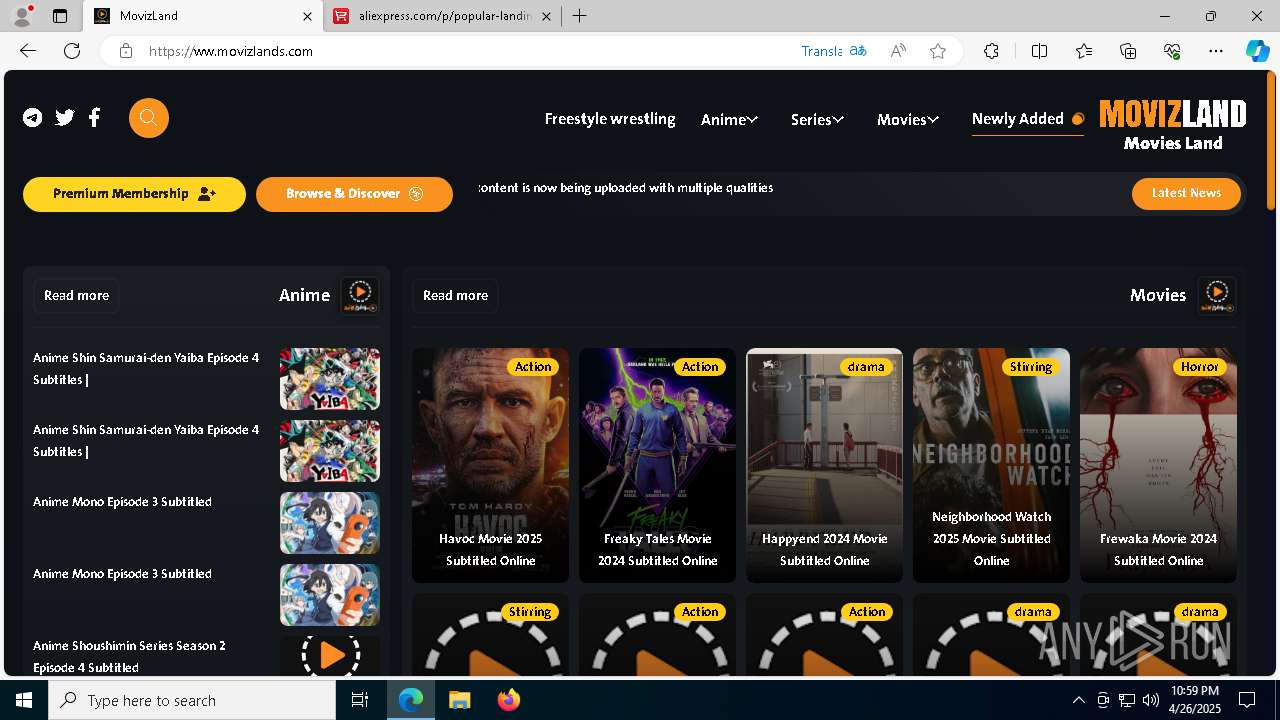Open Newly Added menu item
This screenshot has width=1280, height=720.
pos(1027,119)
